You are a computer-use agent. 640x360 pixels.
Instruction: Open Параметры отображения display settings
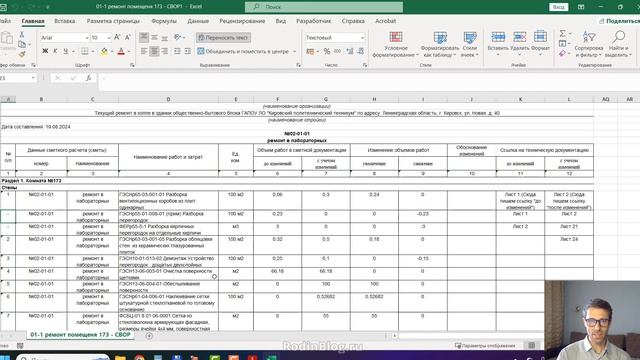[x=485, y=346]
